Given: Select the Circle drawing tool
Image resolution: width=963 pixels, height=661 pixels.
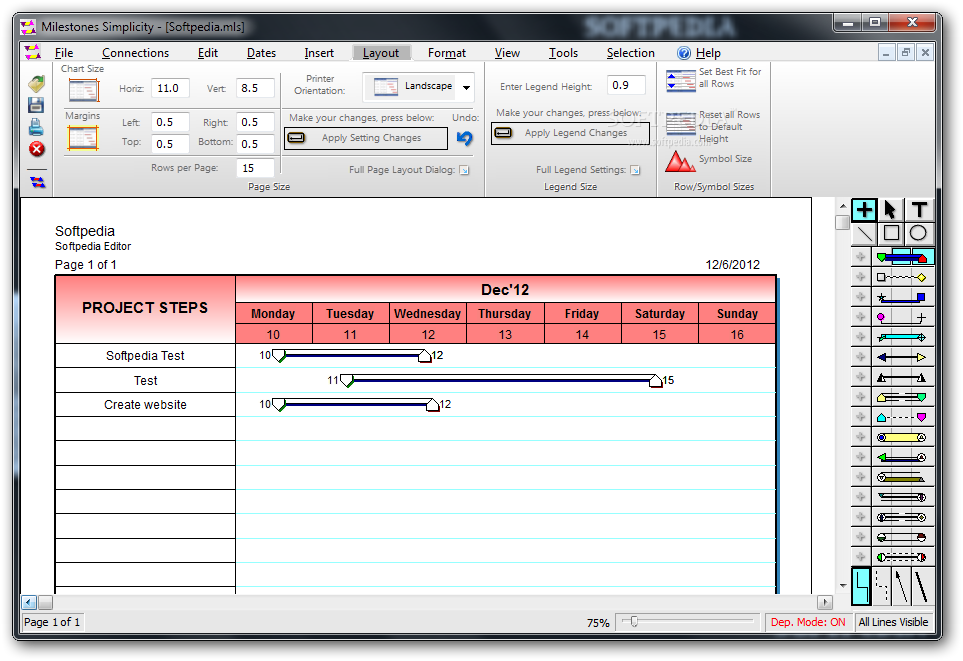Looking at the screenshot, I should (918, 233).
